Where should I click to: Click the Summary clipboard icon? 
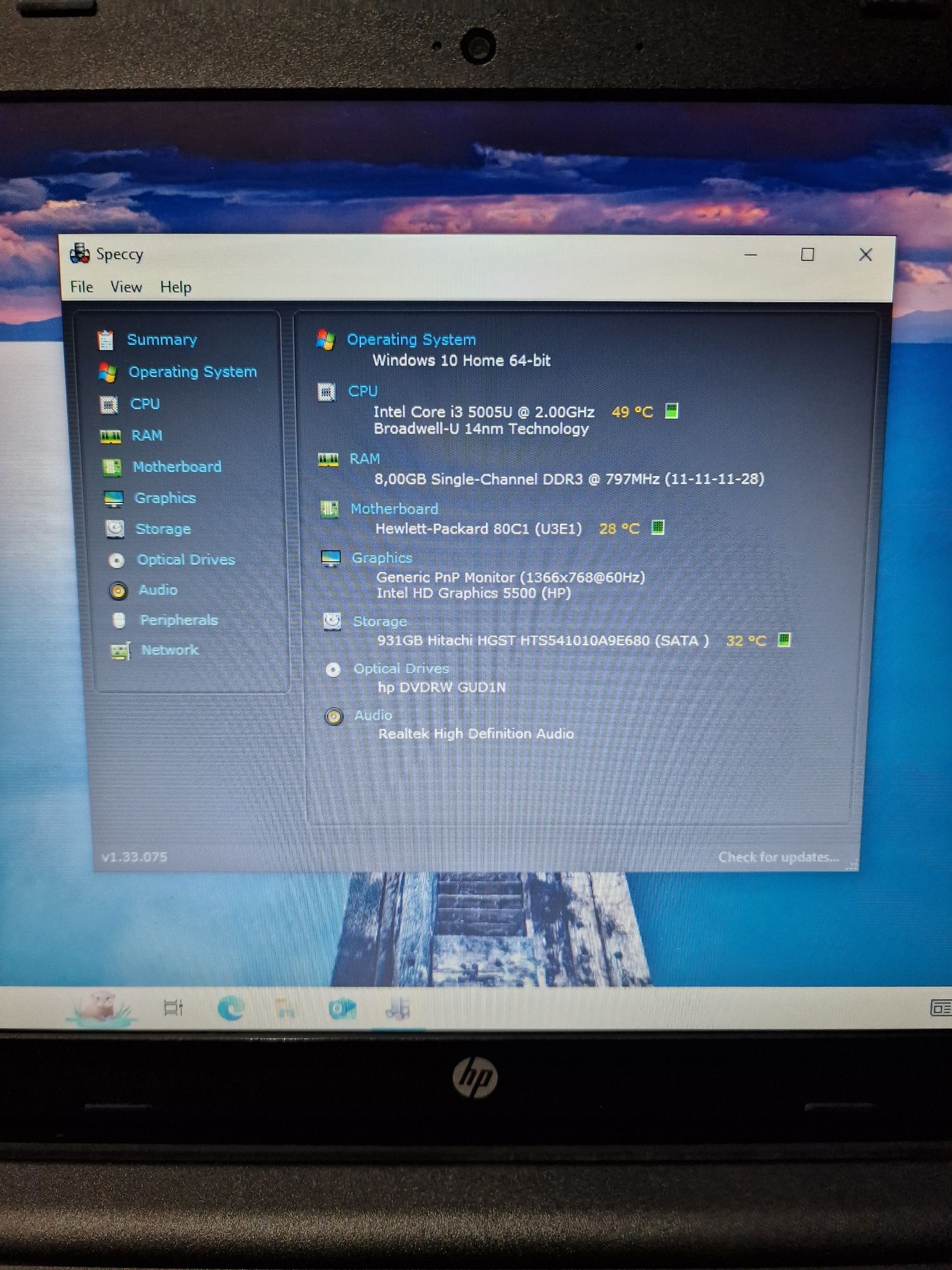point(105,340)
